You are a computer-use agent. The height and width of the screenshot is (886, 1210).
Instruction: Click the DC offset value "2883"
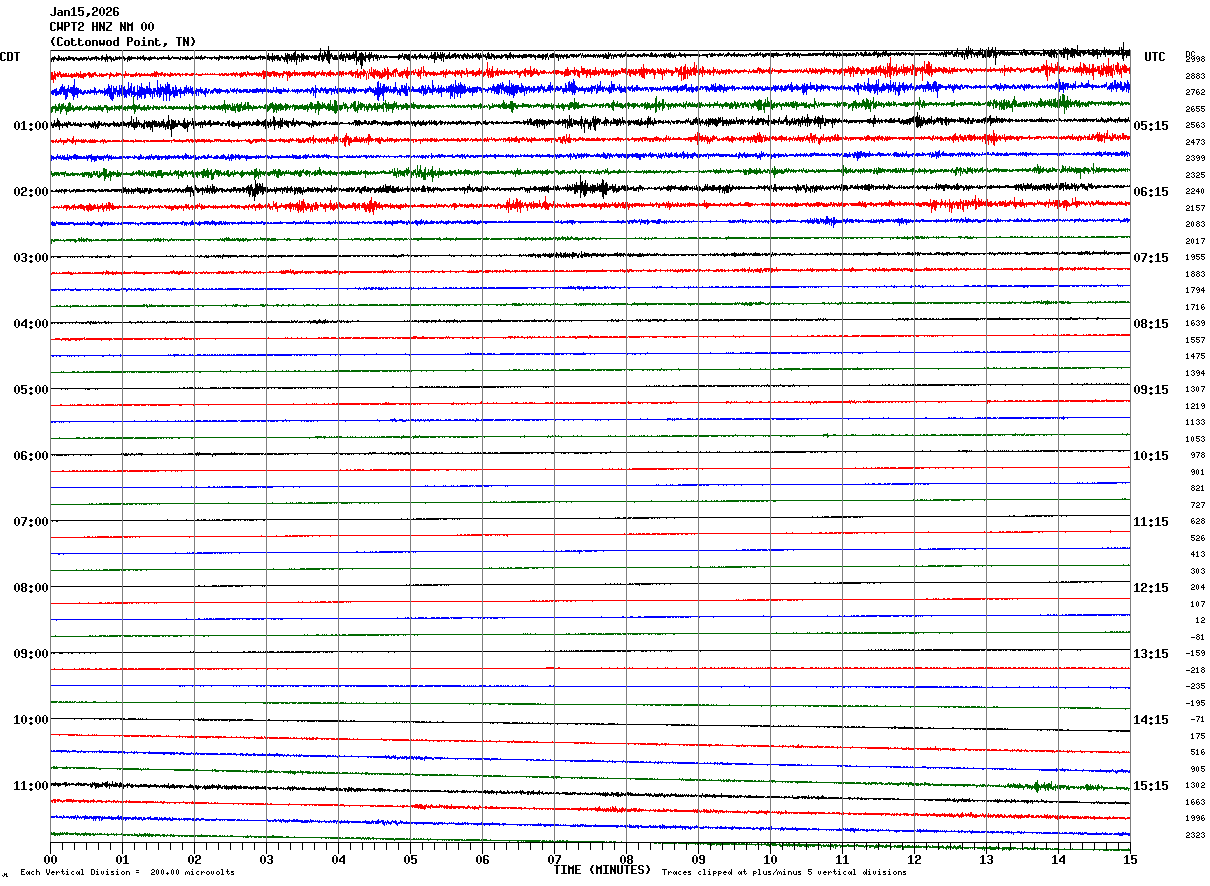coord(1195,76)
